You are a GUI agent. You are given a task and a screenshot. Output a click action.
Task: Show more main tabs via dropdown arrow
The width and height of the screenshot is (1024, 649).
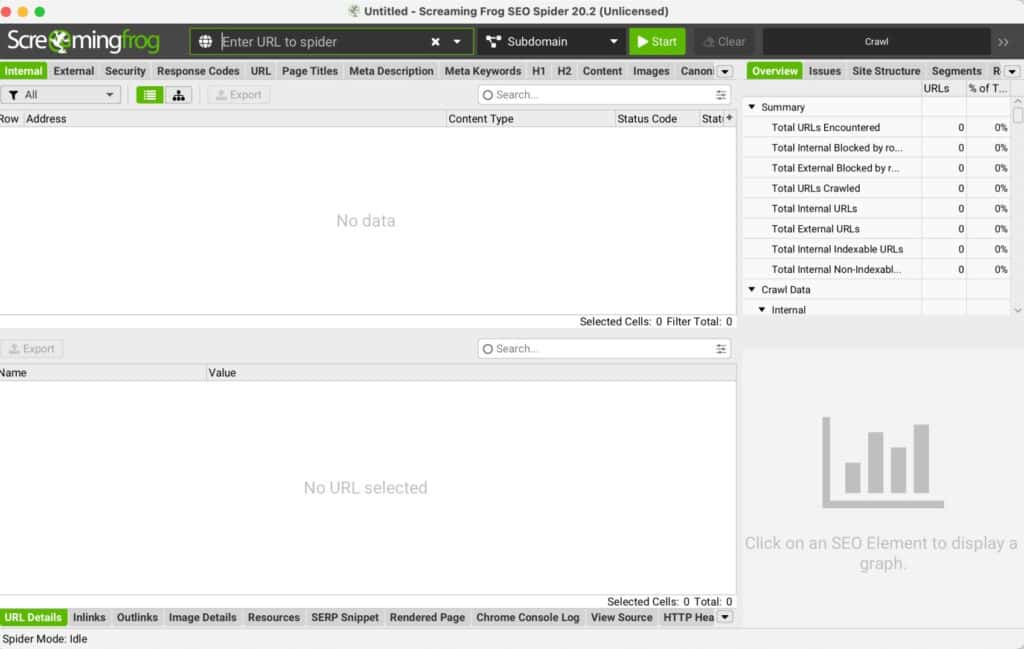pyautogui.click(x=725, y=71)
